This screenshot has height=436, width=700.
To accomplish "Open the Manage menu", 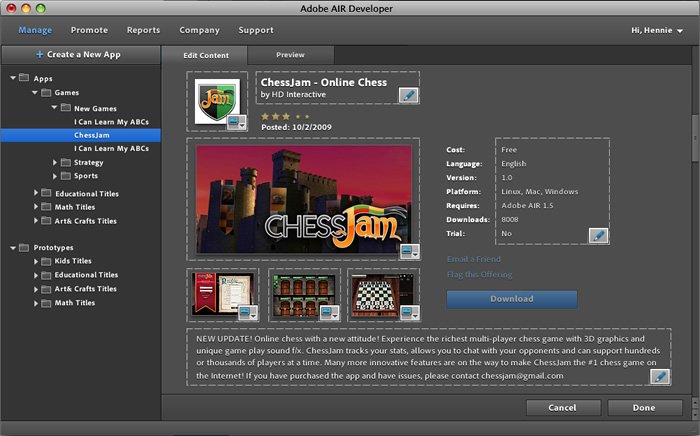I will click(35, 30).
